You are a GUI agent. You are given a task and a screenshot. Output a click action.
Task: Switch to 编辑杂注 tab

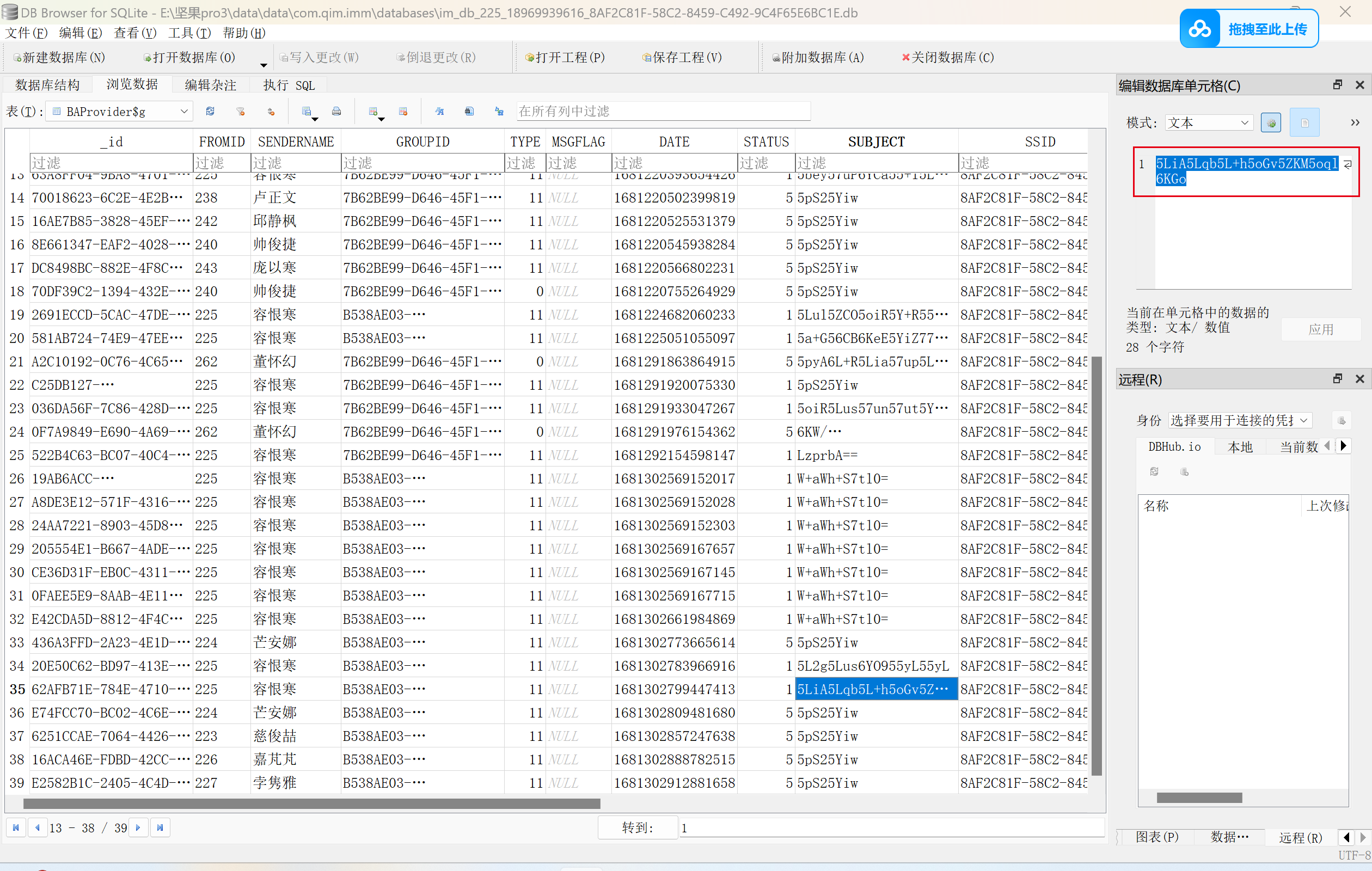pyautogui.click(x=210, y=85)
